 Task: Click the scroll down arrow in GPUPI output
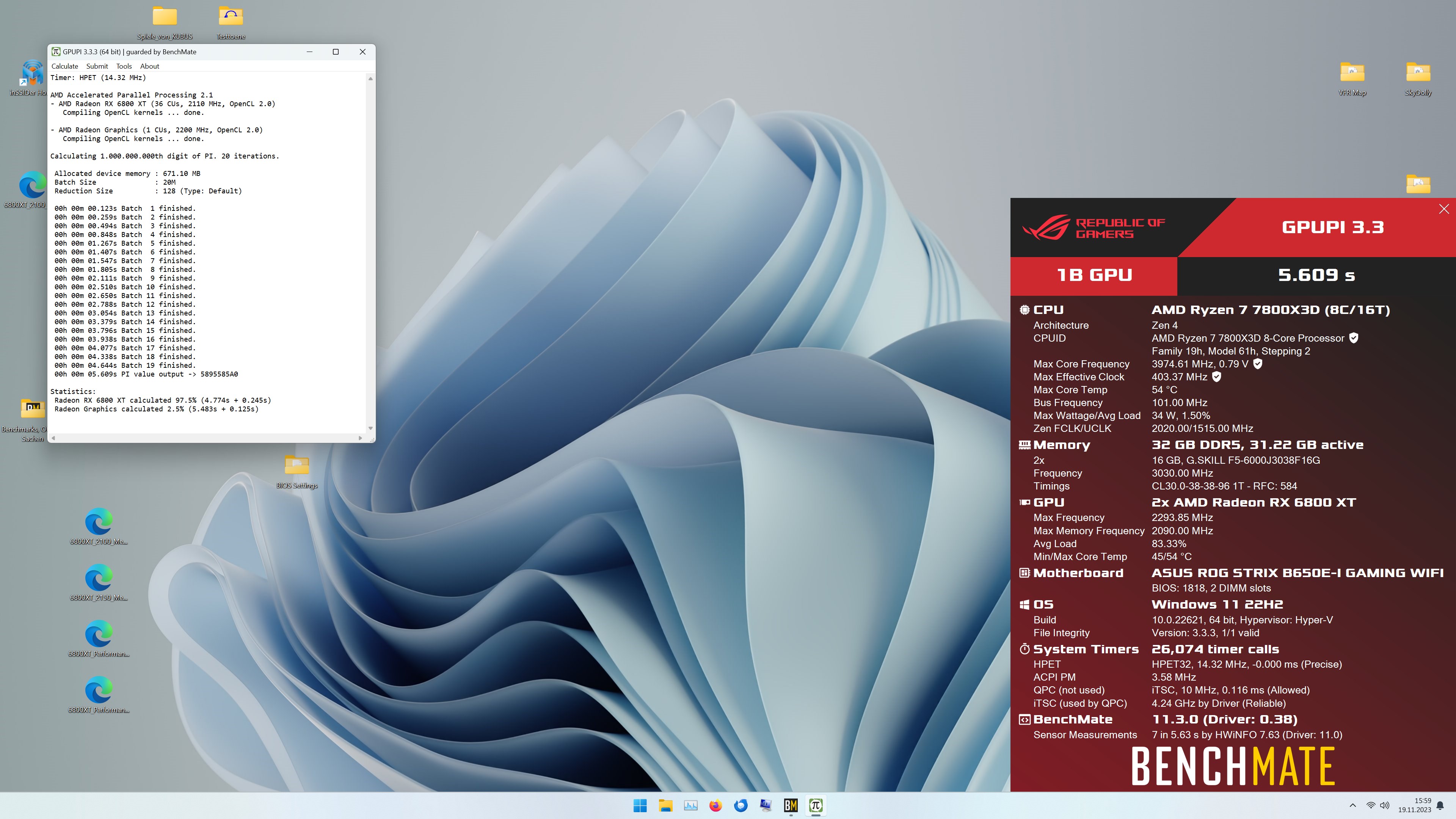click(370, 428)
